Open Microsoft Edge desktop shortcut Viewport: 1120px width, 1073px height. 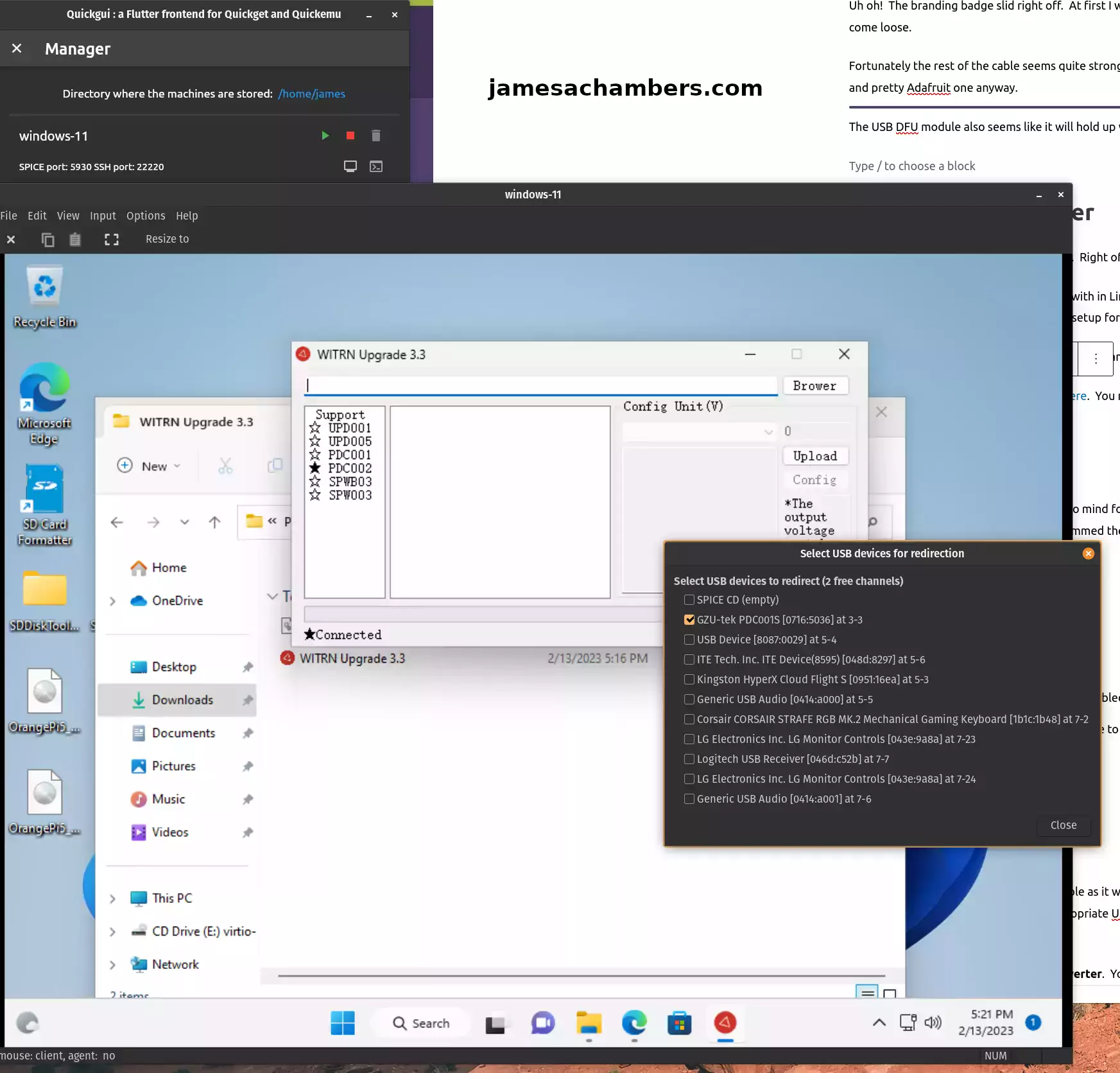click(44, 403)
